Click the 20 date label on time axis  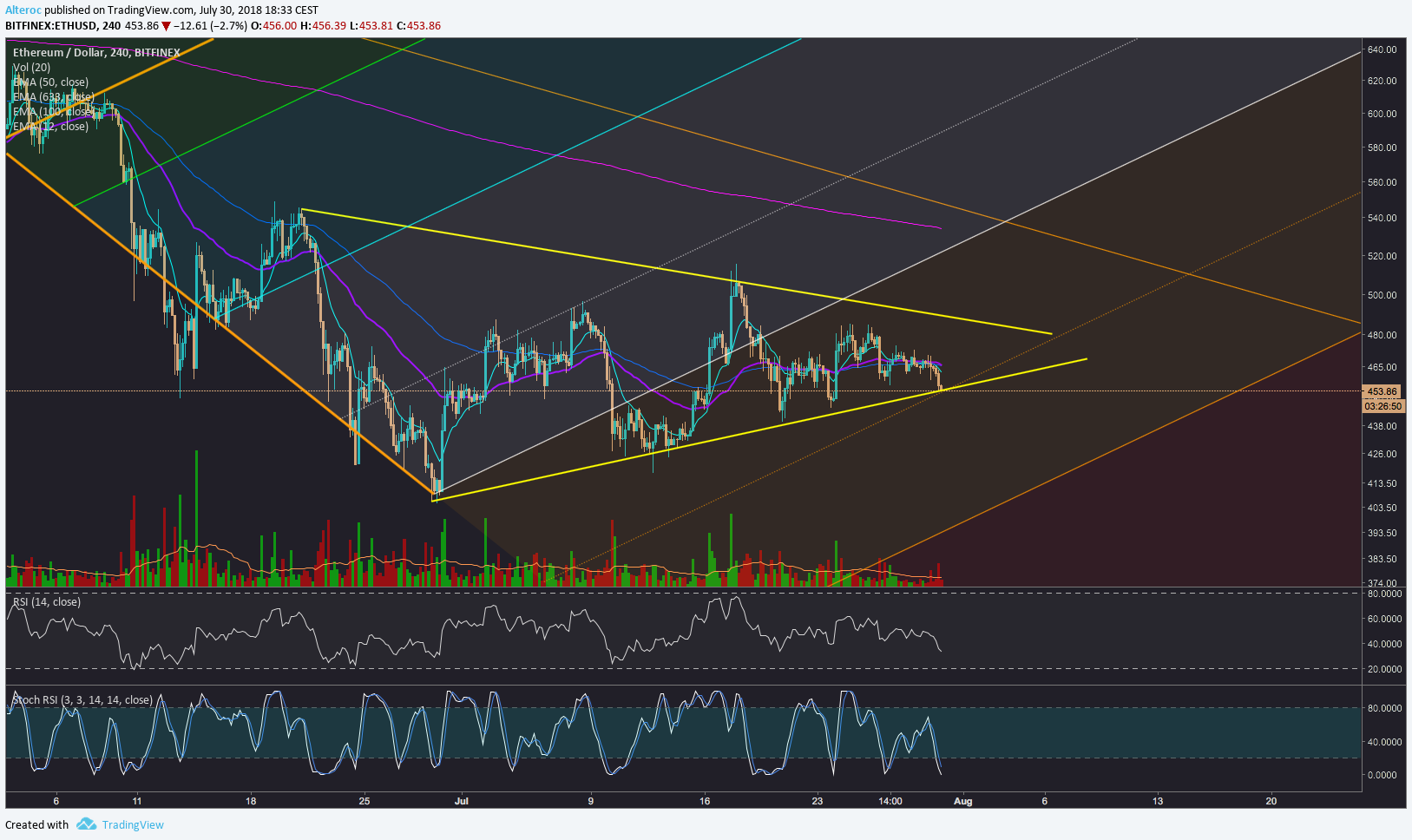[x=1271, y=801]
